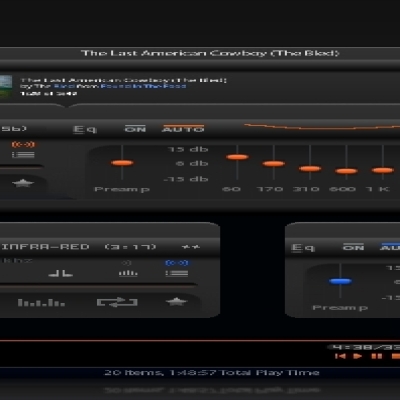Skip to previous track

(x=340, y=356)
